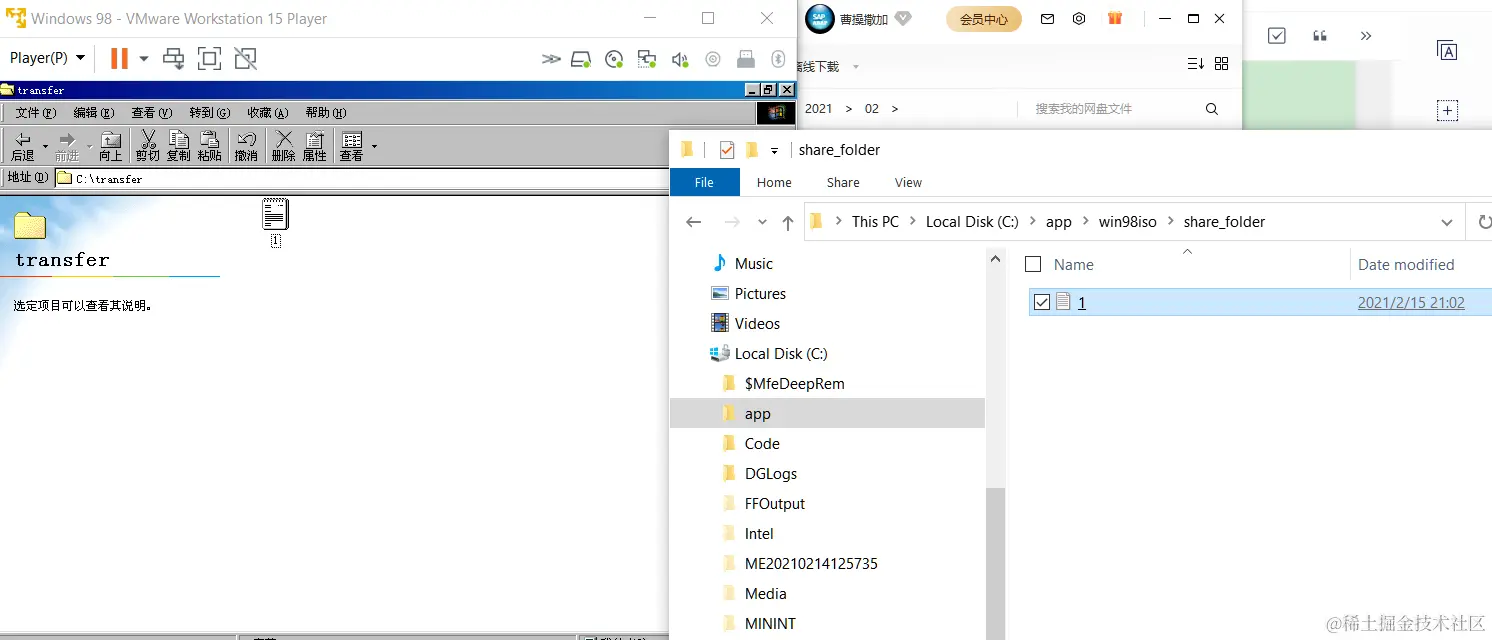The image size is (1492, 640).
Task: Click the quick access toolbar dropdown arrow in Explorer
Action: coord(774,151)
